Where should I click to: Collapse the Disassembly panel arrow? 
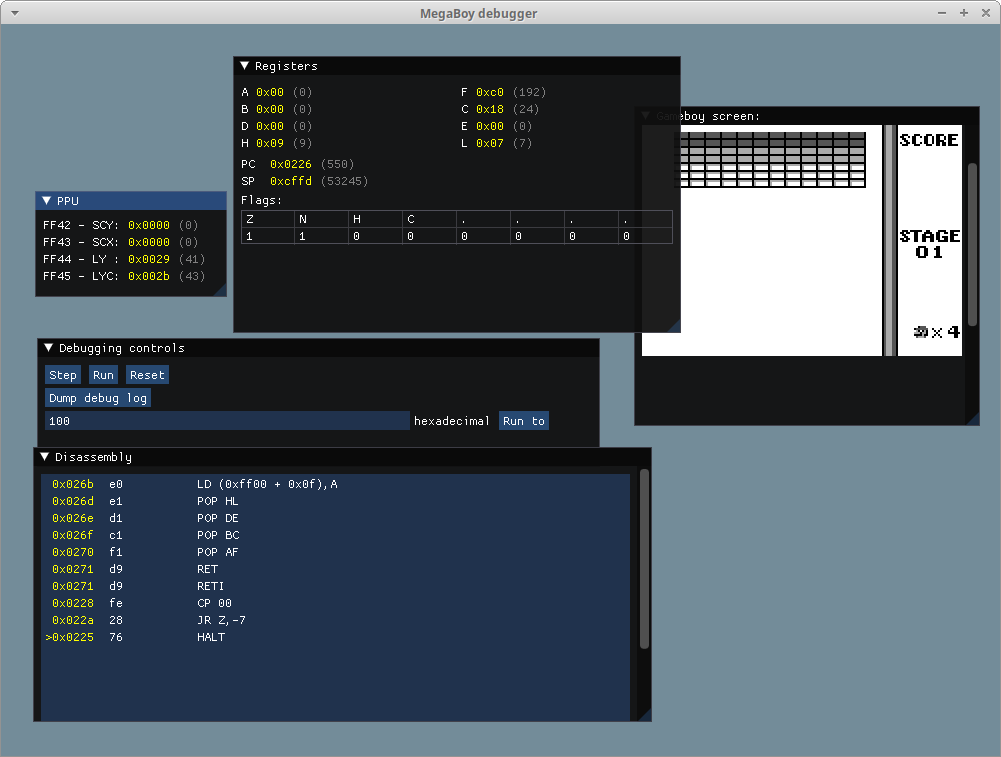click(x=45, y=457)
